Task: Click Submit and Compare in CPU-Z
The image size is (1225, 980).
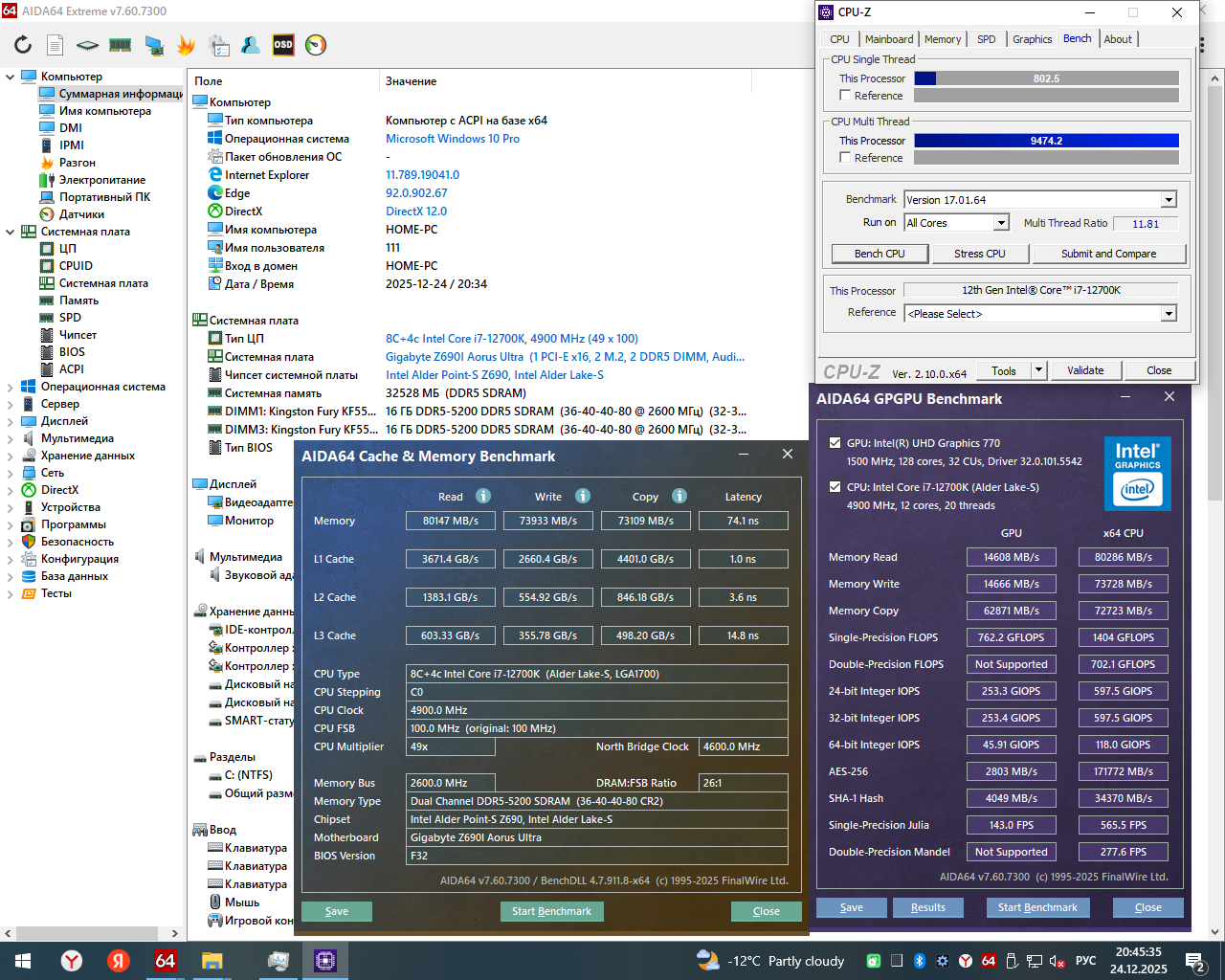Action: point(1108,254)
